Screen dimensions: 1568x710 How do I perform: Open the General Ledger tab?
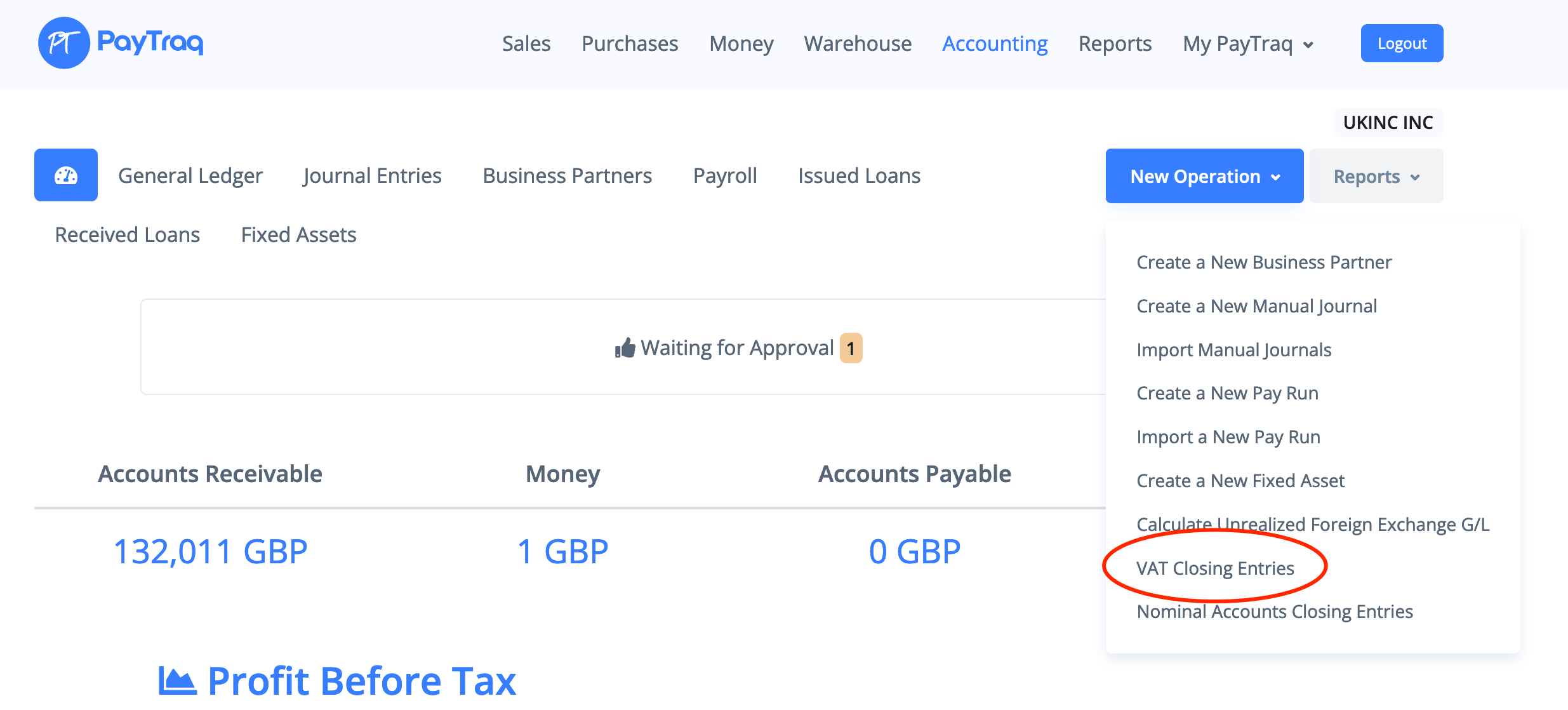pyautogui.click(x=190, y=175)
